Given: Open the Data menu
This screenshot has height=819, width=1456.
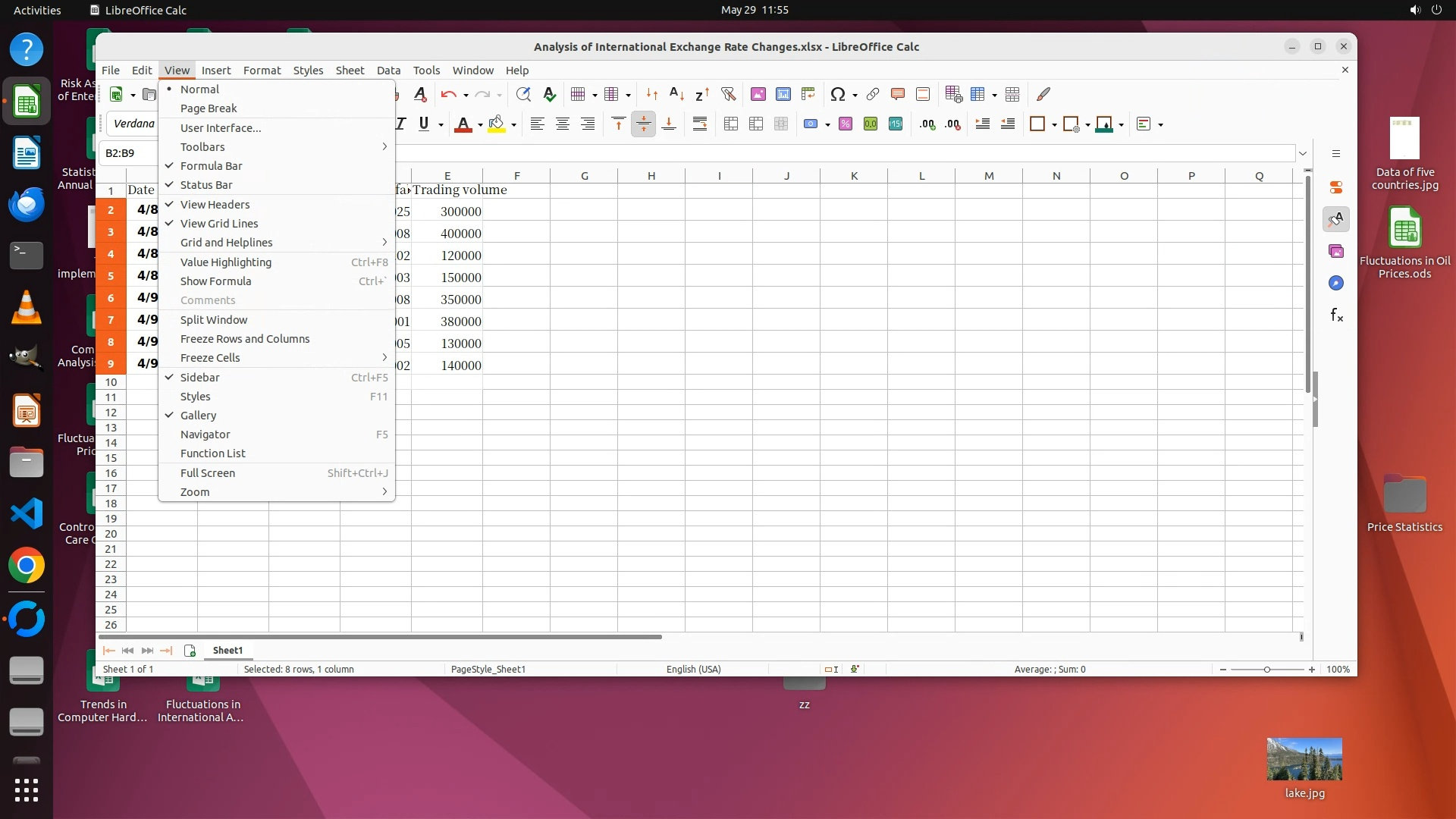Looking at the screenshot, I should pos(388,70).
